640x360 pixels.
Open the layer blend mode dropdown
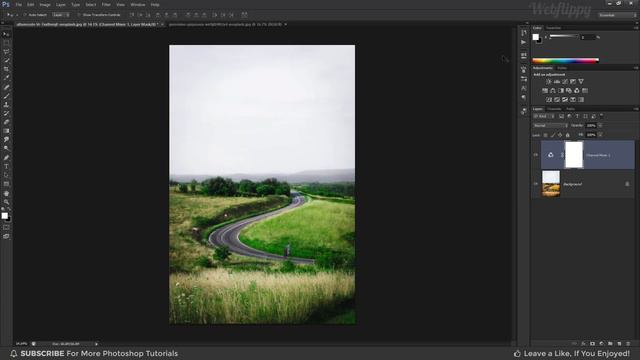[550, 126]
